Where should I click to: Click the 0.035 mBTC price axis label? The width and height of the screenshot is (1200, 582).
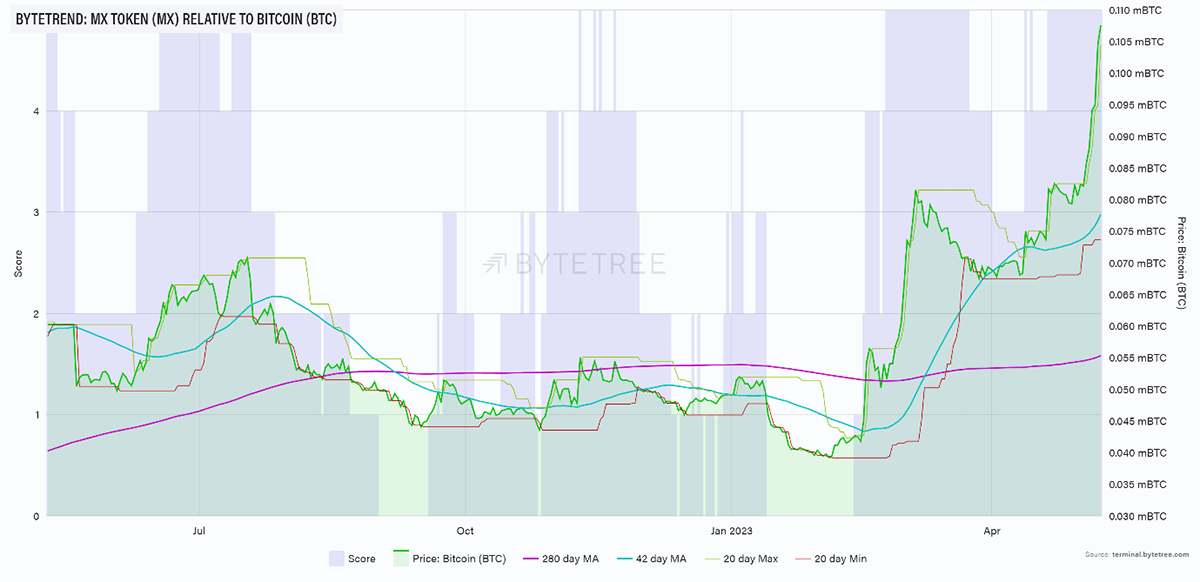coord(1135,485)
